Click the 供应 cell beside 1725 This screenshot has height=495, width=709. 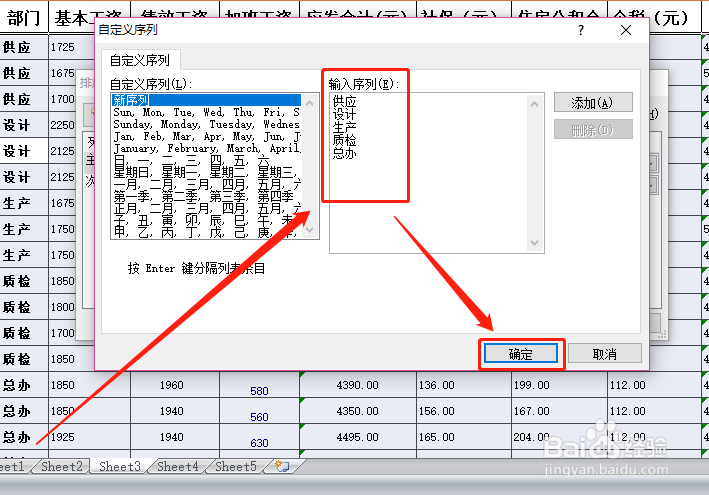pos(24,47)
